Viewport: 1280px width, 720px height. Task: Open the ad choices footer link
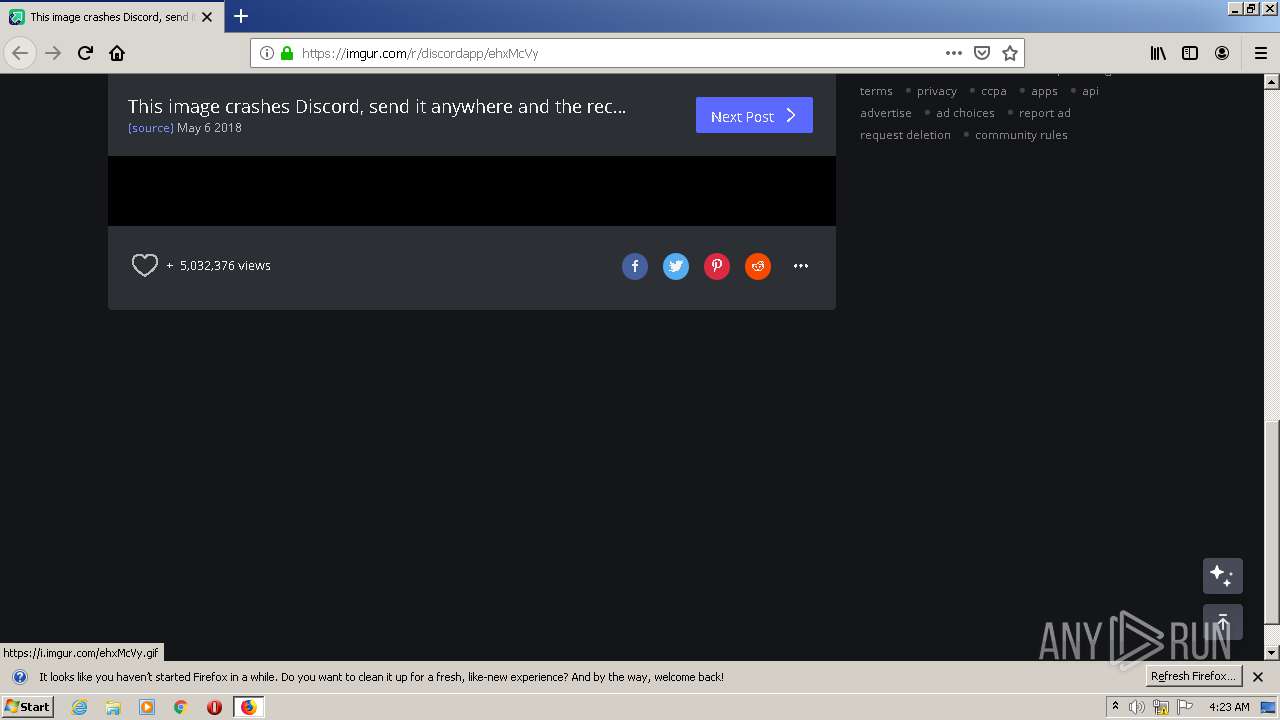click(965, 113)
